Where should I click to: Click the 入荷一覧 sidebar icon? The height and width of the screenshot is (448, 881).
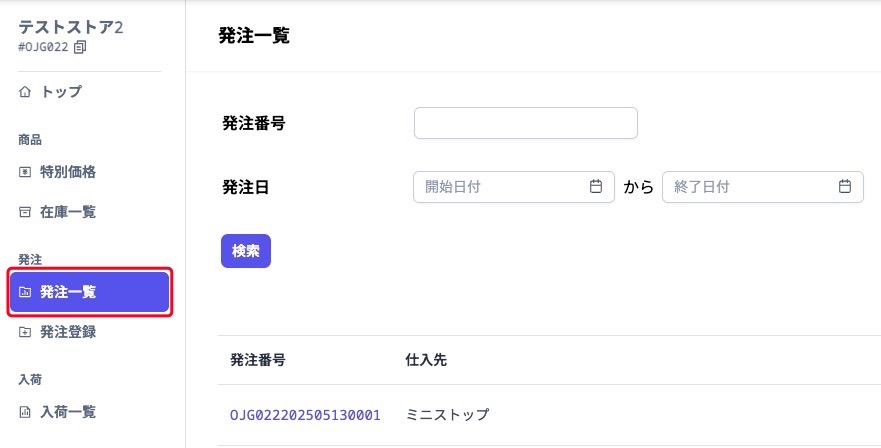point(25,412)
